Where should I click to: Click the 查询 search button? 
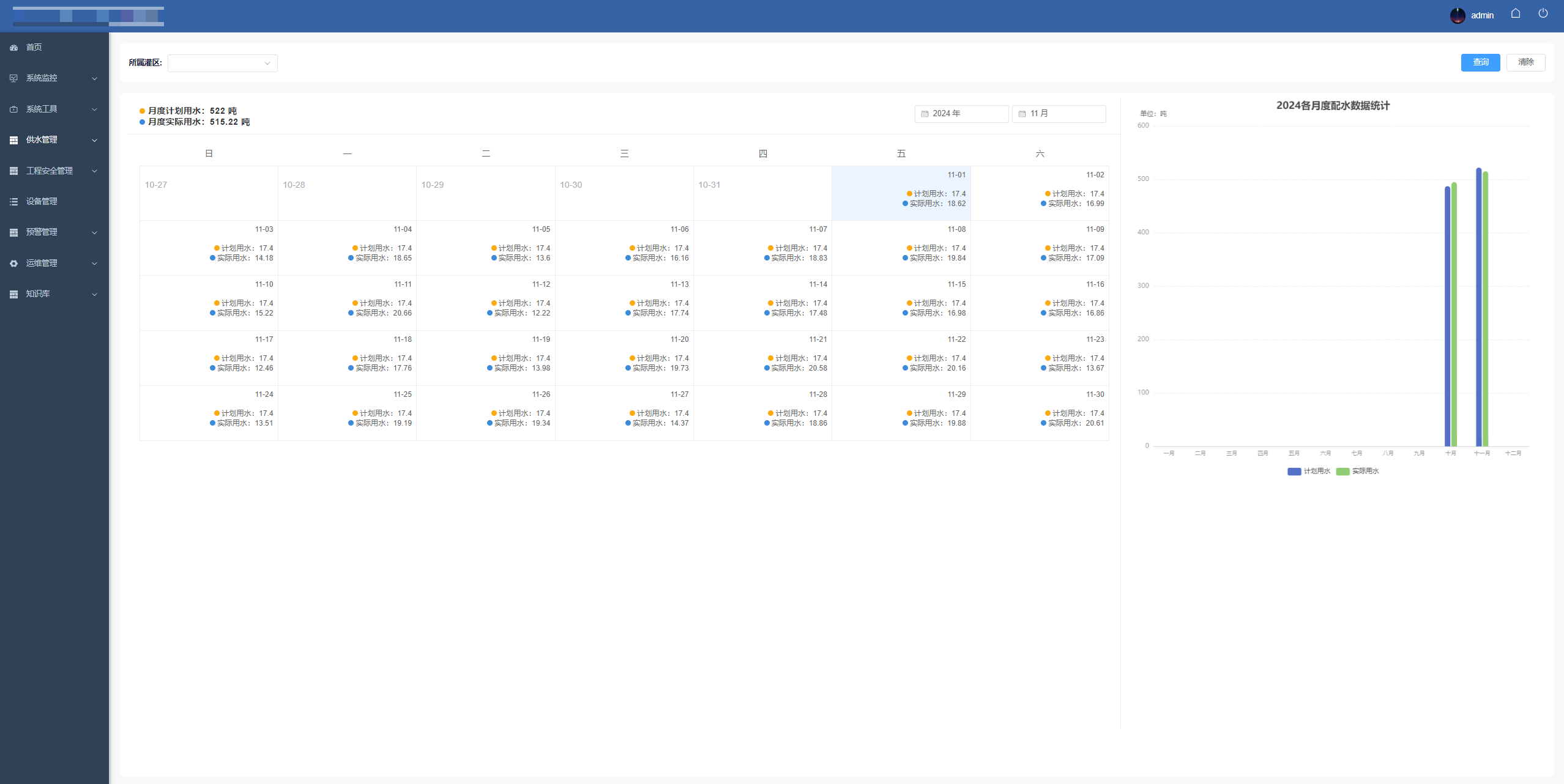point(1480,62)
